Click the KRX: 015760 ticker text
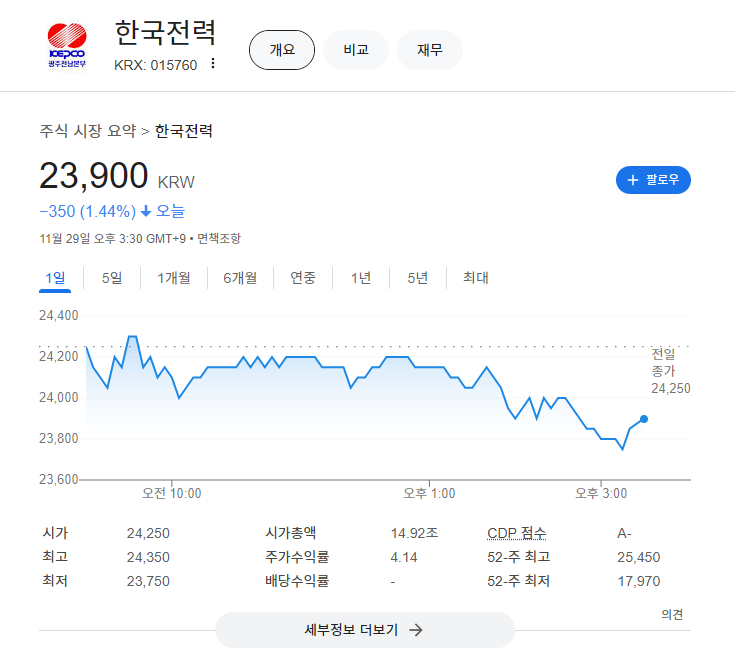The height and width of the screenshot is (651, 735). (x=156, y=65)
